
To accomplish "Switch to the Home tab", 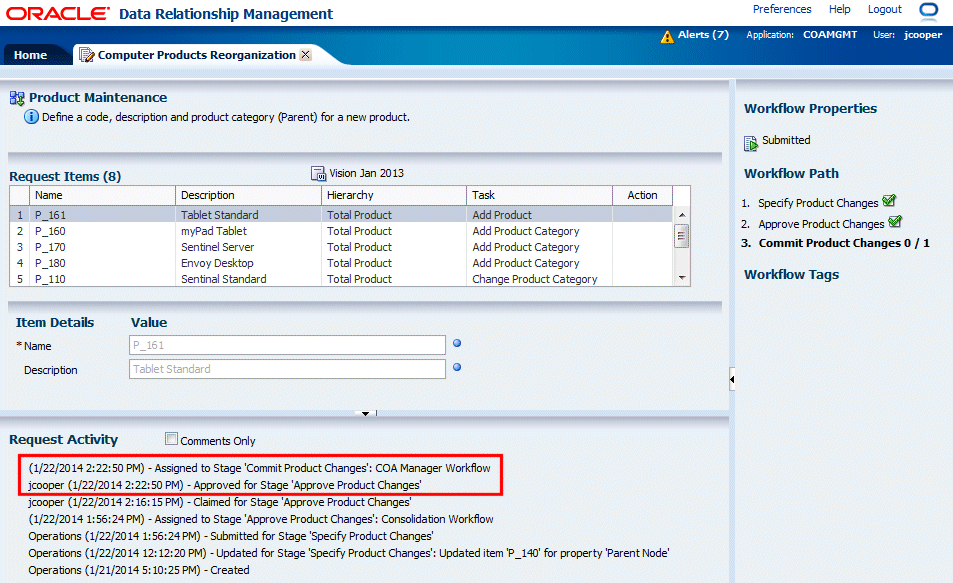I will pos(30,55).
